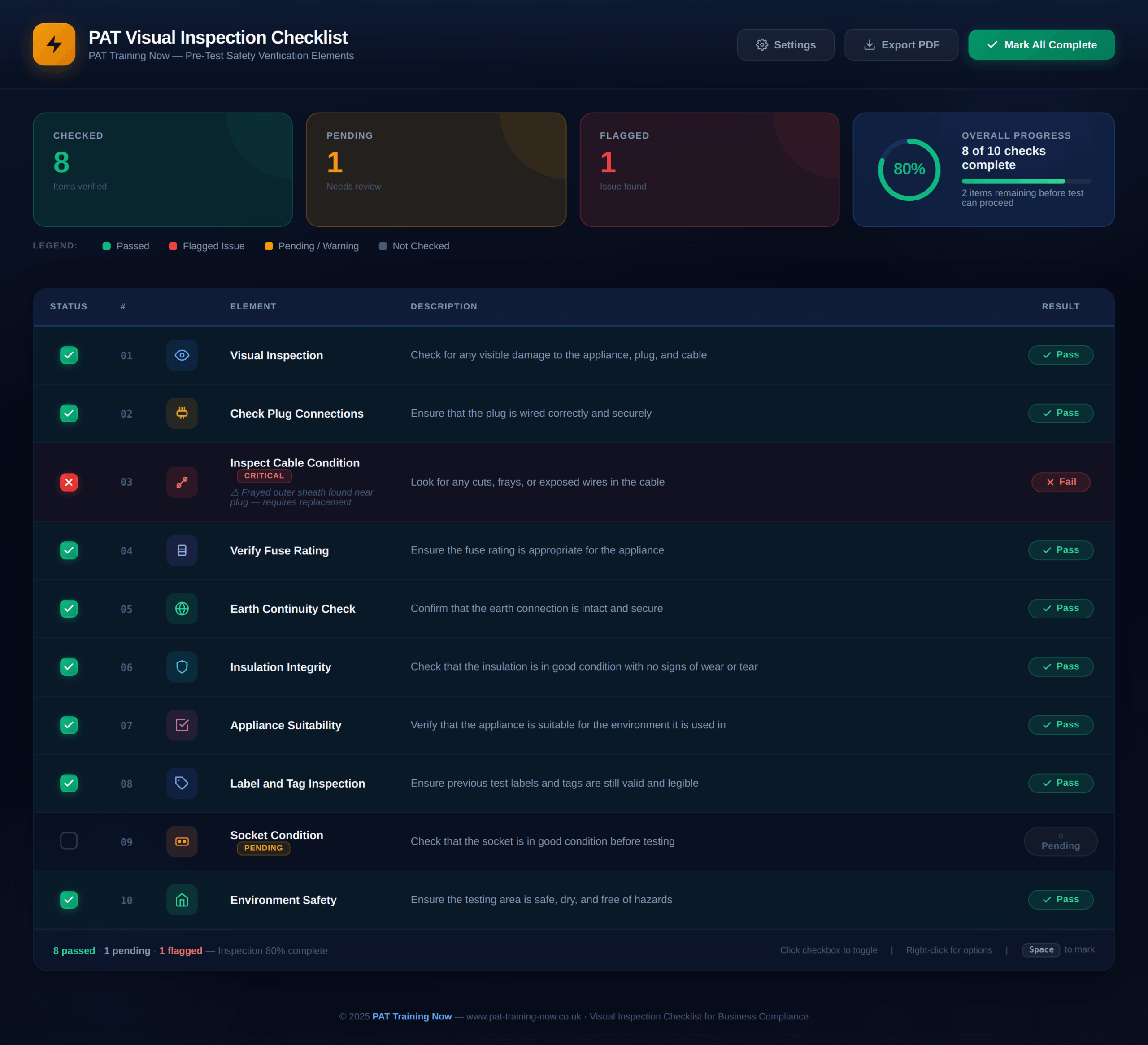Click the Fail result badge

[1060, 482]
